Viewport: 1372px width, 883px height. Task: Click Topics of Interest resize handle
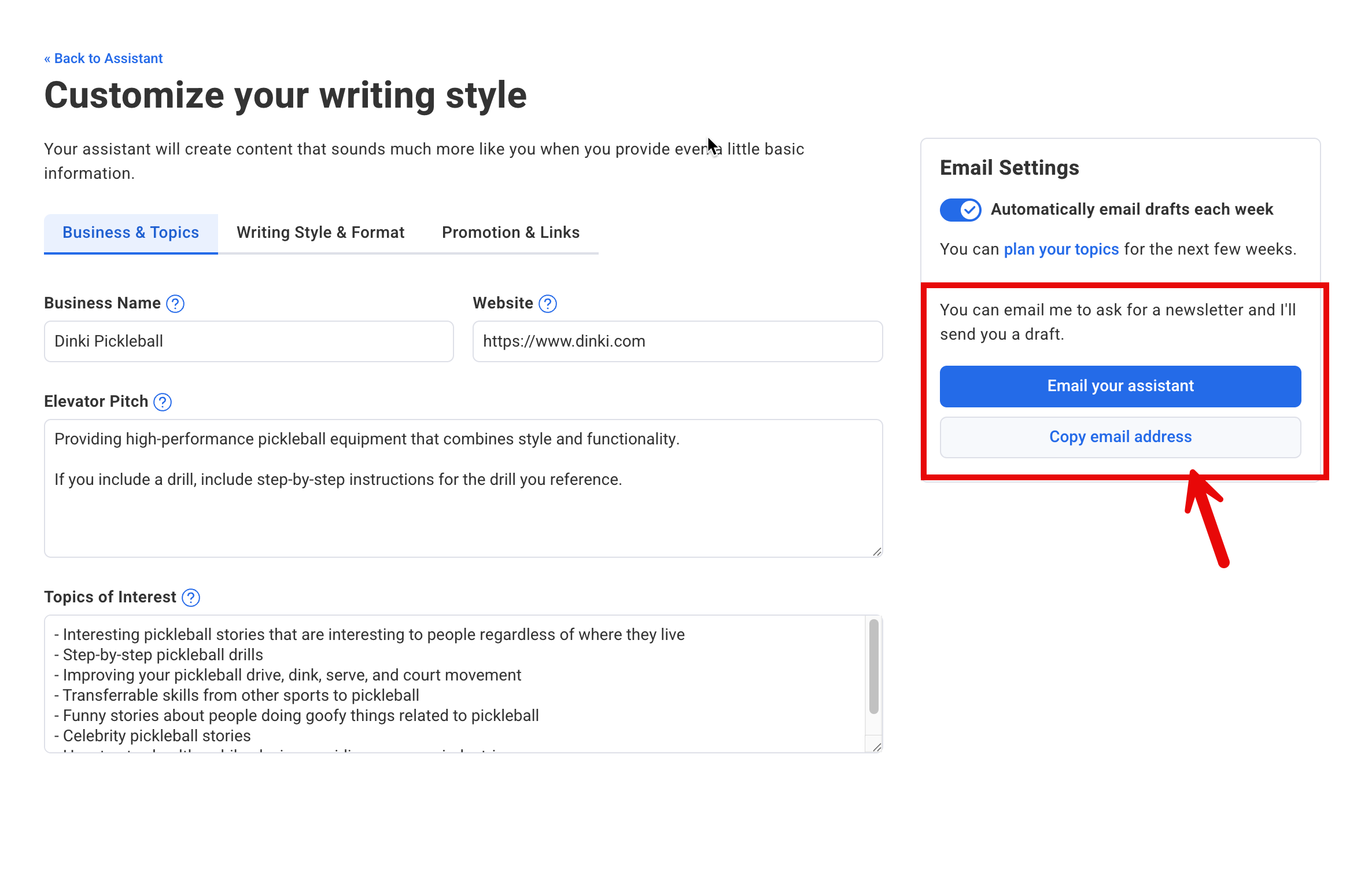(x=877, y=747)
